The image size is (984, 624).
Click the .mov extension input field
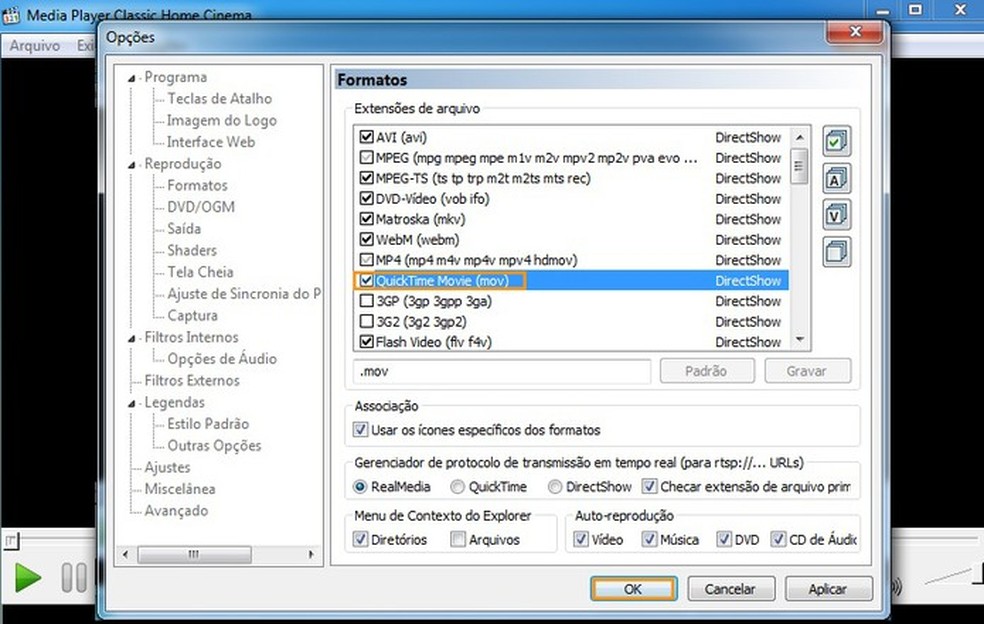coord(501,371)
